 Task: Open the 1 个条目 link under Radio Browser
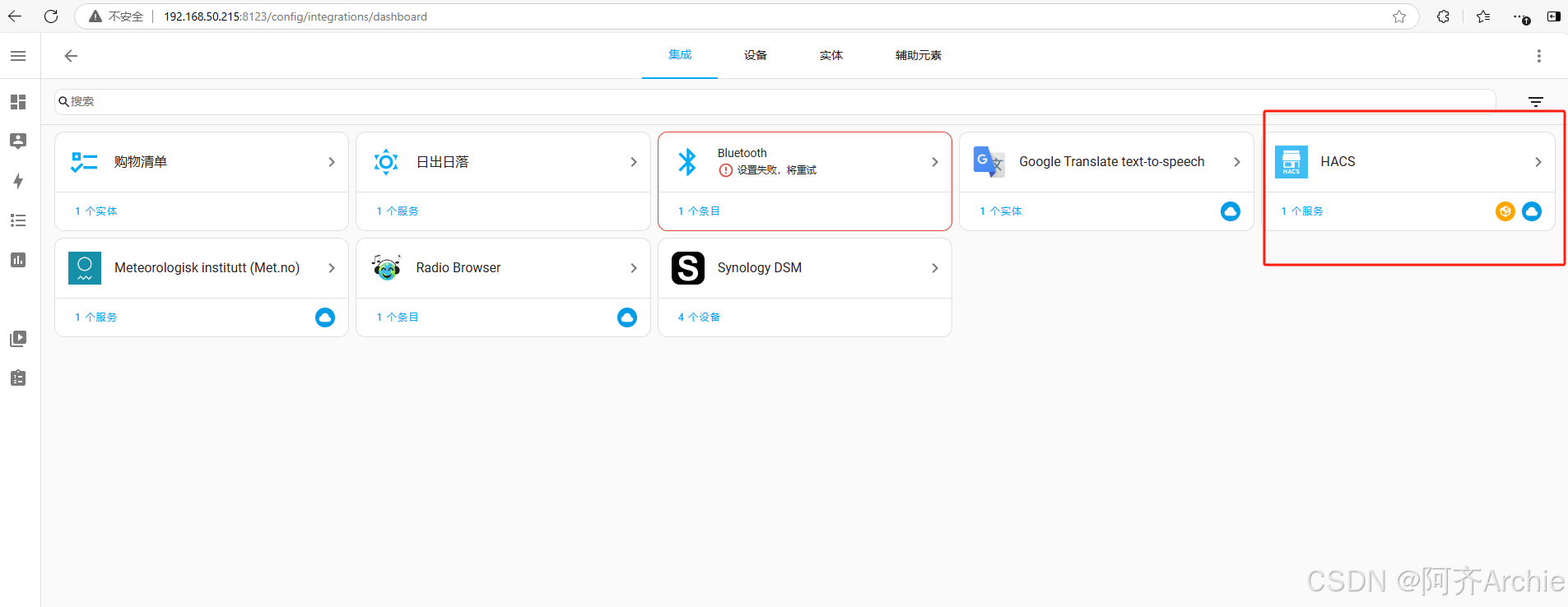(398, 317)
